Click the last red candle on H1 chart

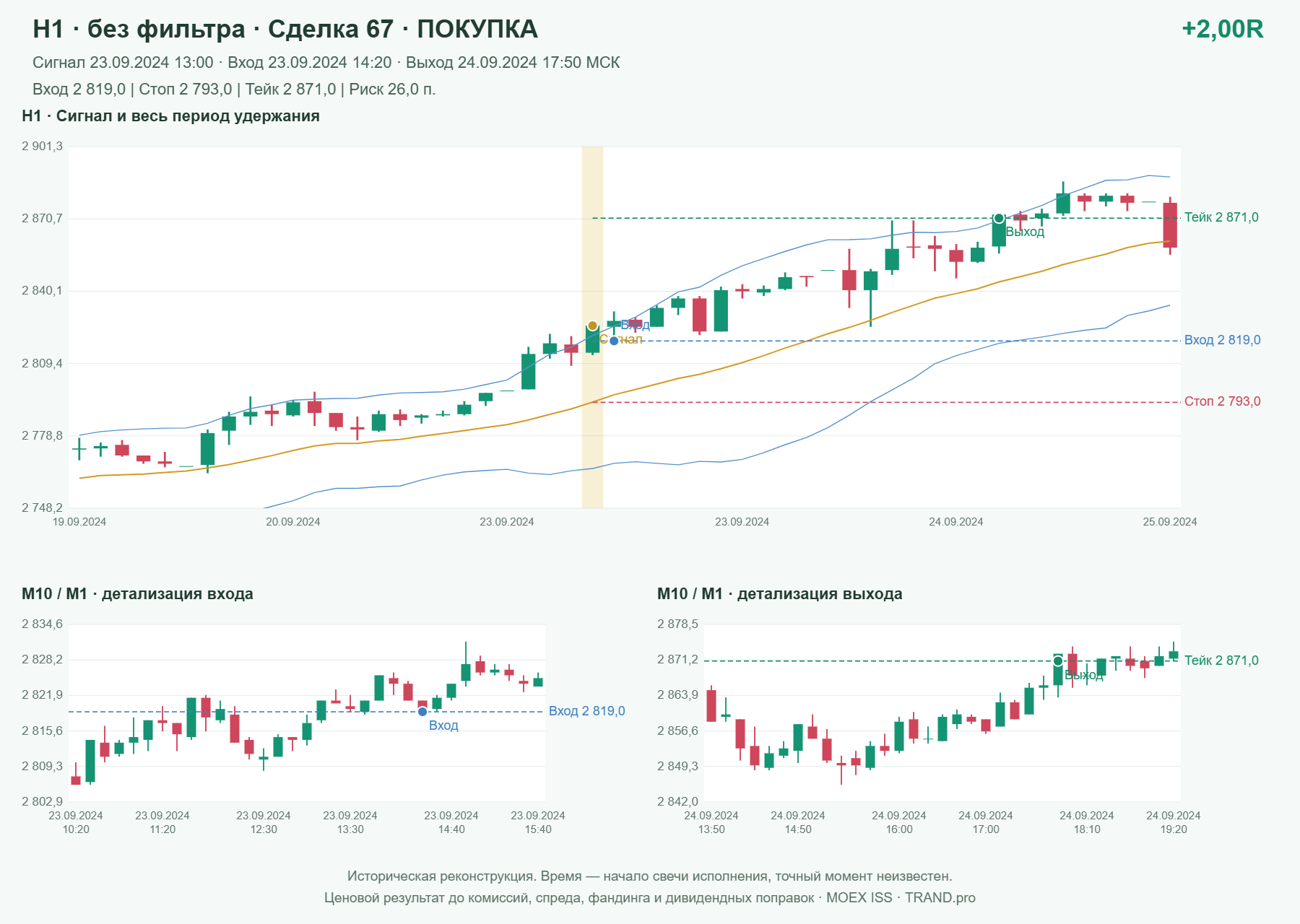coord(1170,225)
